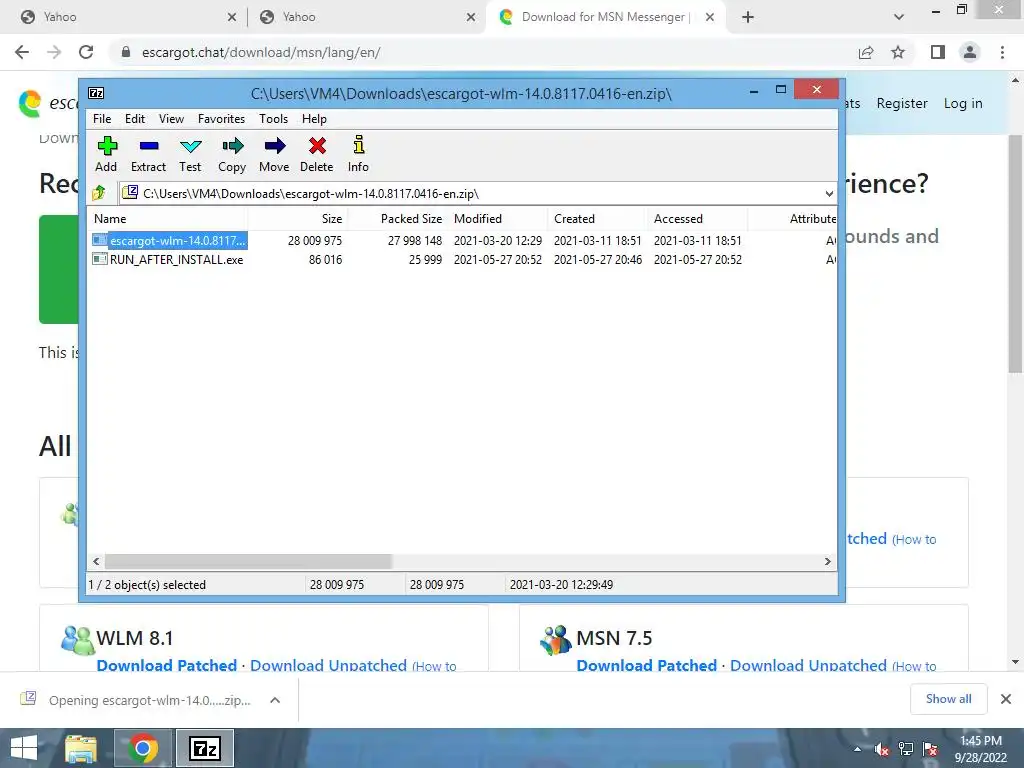Click Register link on Escargot page
1024x768 pixels.
click(x=902, y=103)
